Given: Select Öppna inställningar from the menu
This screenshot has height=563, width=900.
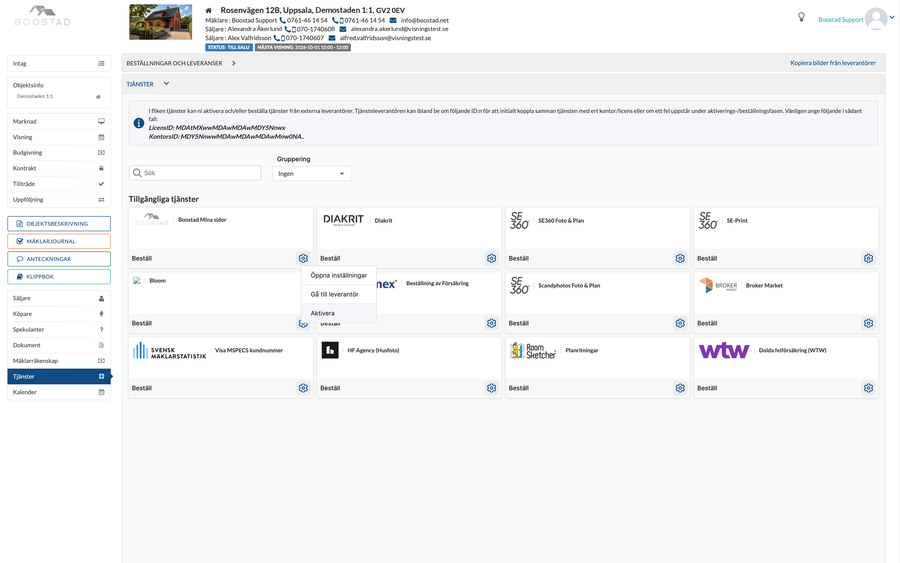Looking at the screenshot, I should [x=339, y=275].
